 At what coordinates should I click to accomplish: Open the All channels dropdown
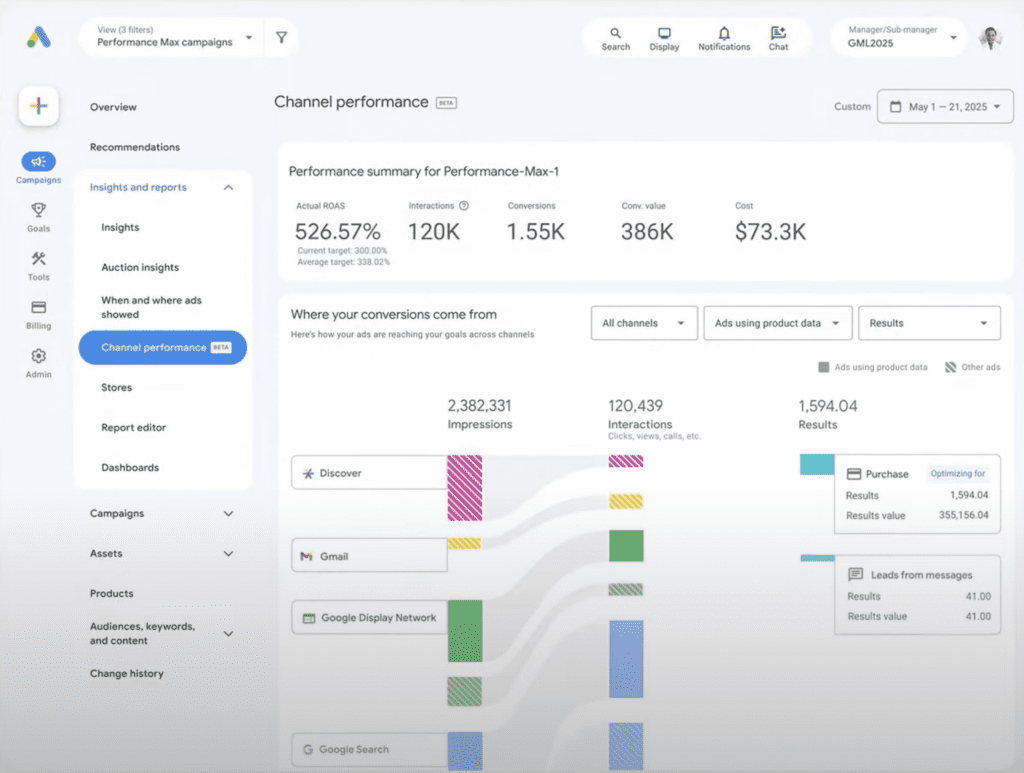tap(644, 323)
